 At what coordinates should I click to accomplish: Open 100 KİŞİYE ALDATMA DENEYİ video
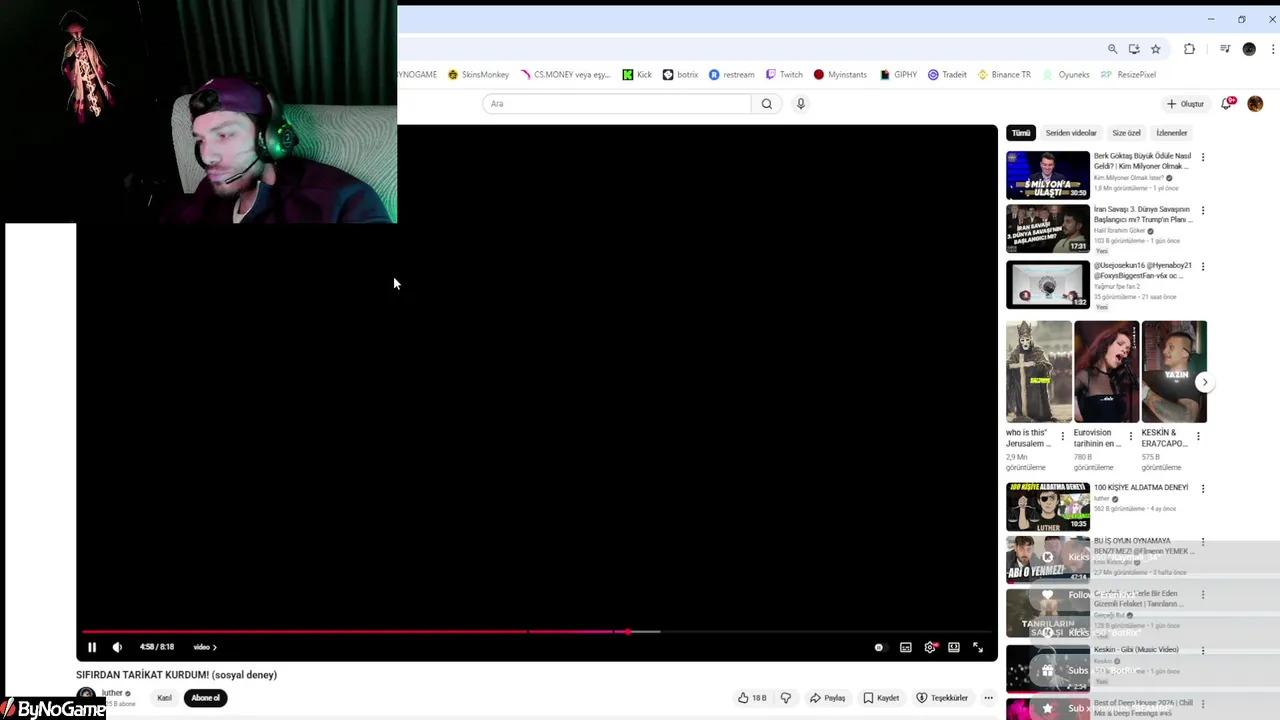click(1048, 507)
